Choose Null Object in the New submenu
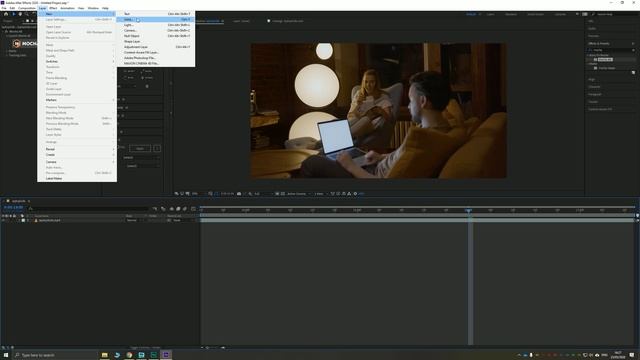The width and height of the screenshot is (640, 360). 156,36
